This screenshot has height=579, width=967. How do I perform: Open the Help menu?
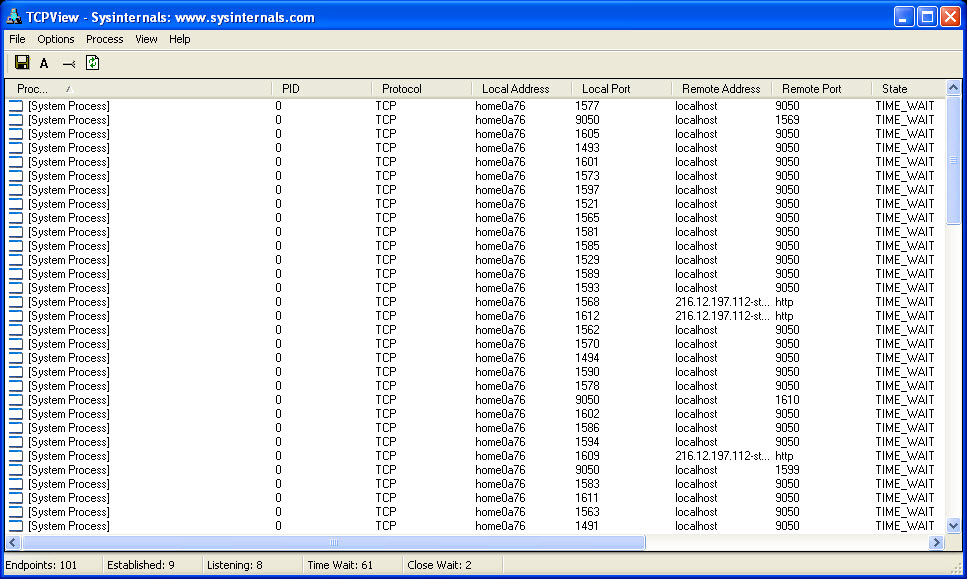click(179, 39)
